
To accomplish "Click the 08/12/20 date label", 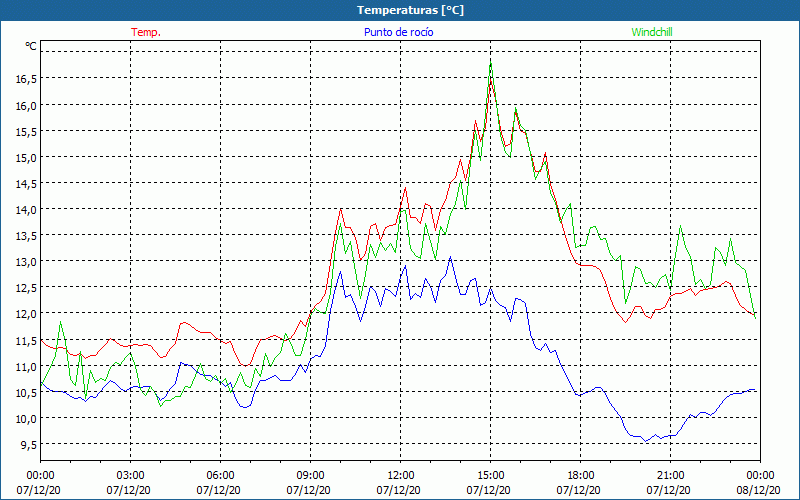I will 758,490.
